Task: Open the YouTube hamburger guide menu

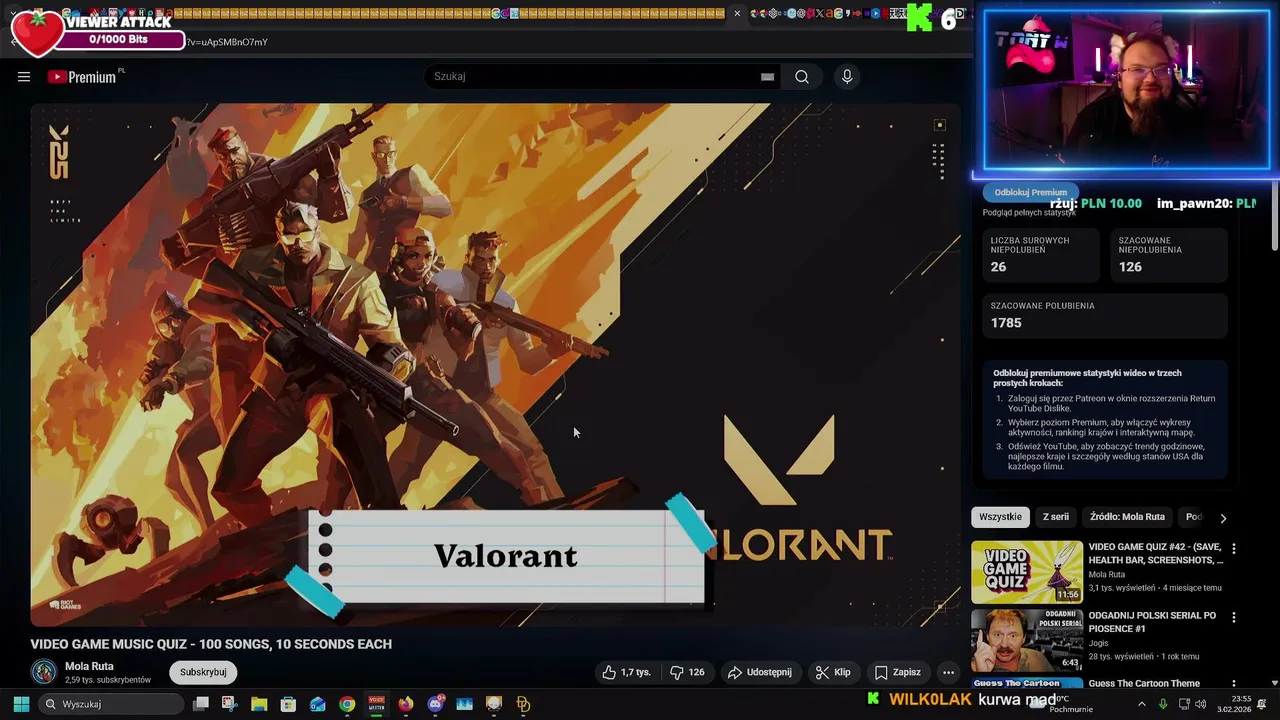Action: tap(24, 77)
